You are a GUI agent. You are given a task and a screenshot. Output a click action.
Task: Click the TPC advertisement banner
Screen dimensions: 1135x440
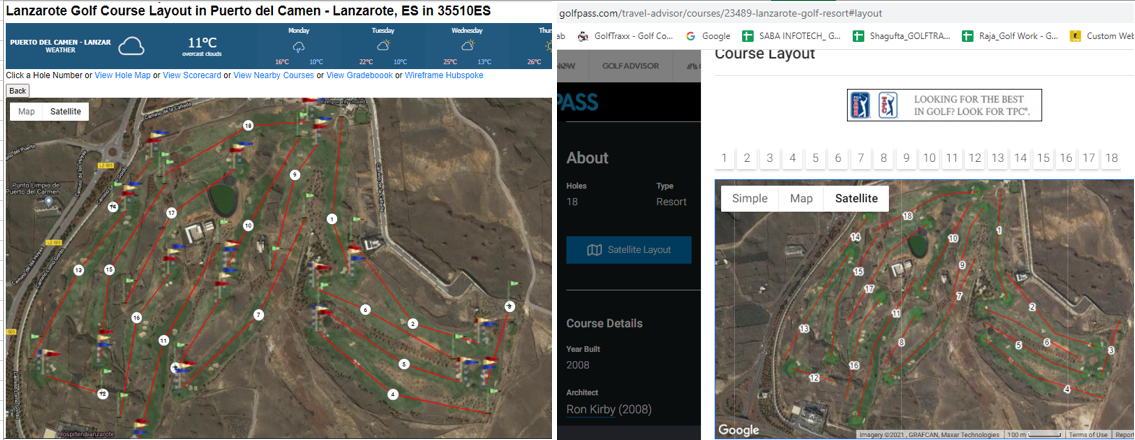945,105
